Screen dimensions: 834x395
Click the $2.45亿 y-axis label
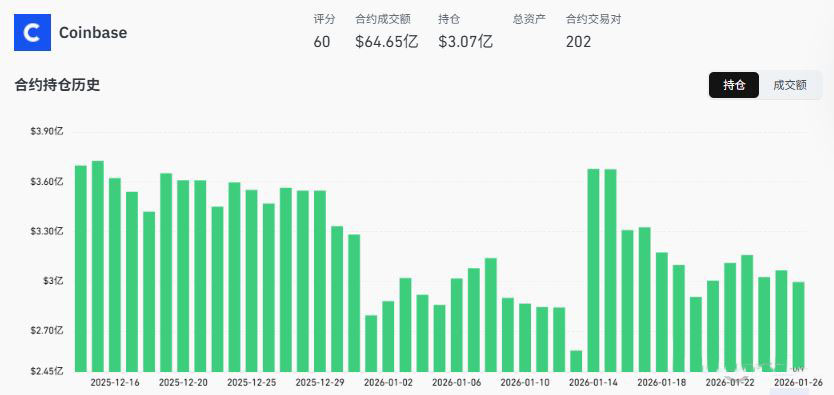click(x=47, y=371)
